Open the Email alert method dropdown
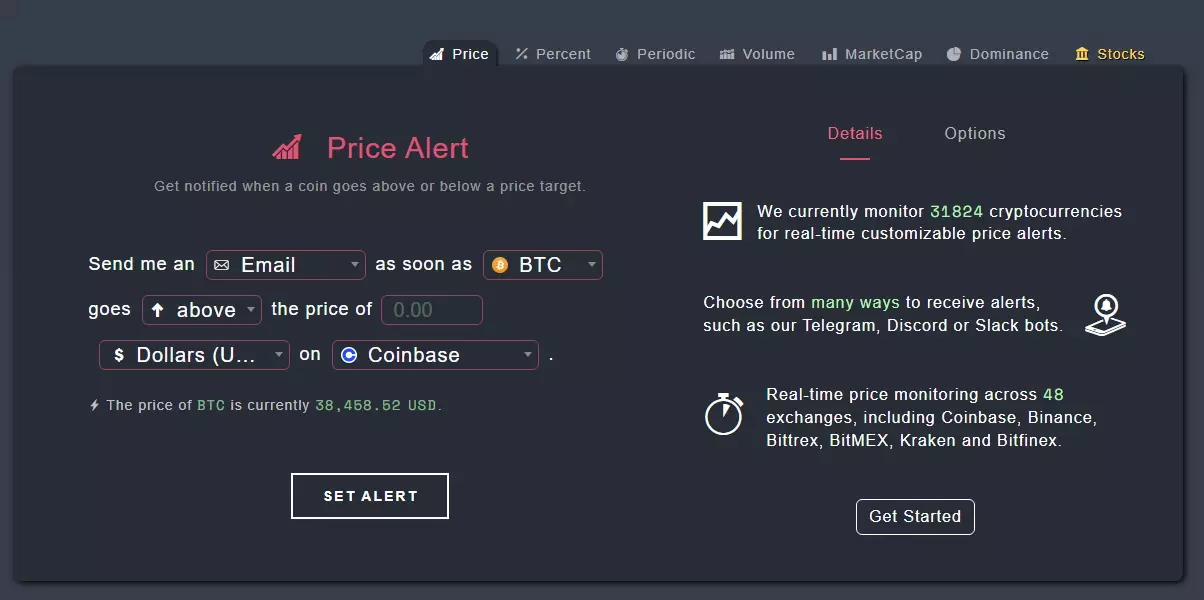The image size is (1204, 600). point(286,265)
